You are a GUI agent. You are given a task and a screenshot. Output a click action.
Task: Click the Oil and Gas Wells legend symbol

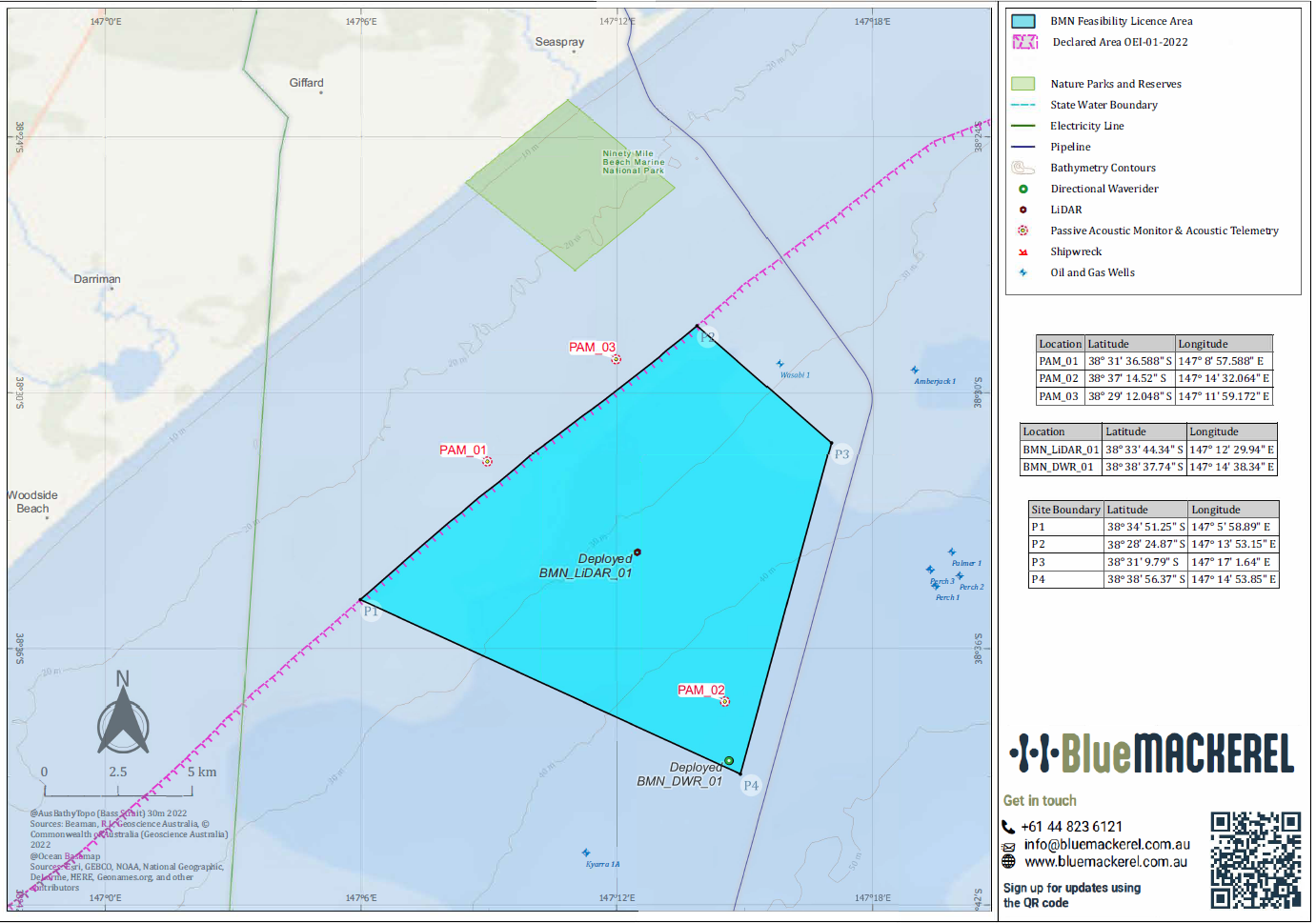1023,272
